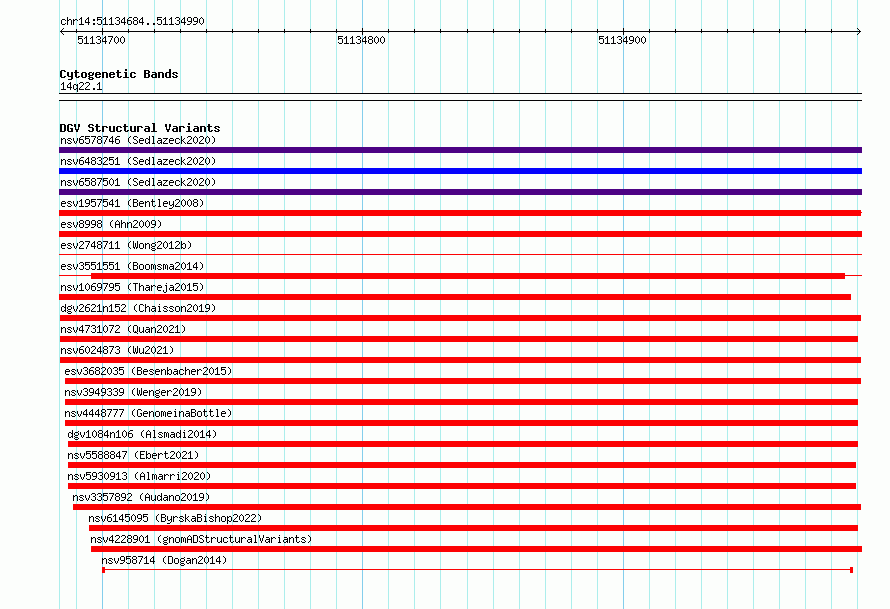
Task: Select the nsv6024873 (Wu2021) label
Action: click(117, 350)
